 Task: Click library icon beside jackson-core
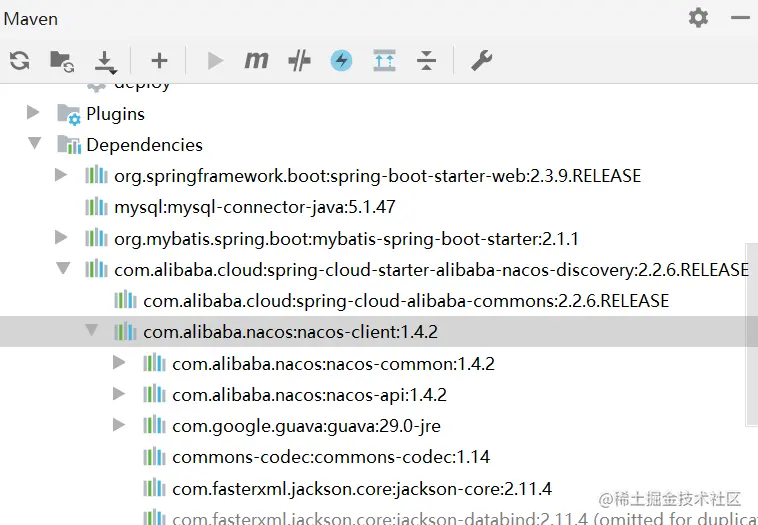tap(154, 488)
